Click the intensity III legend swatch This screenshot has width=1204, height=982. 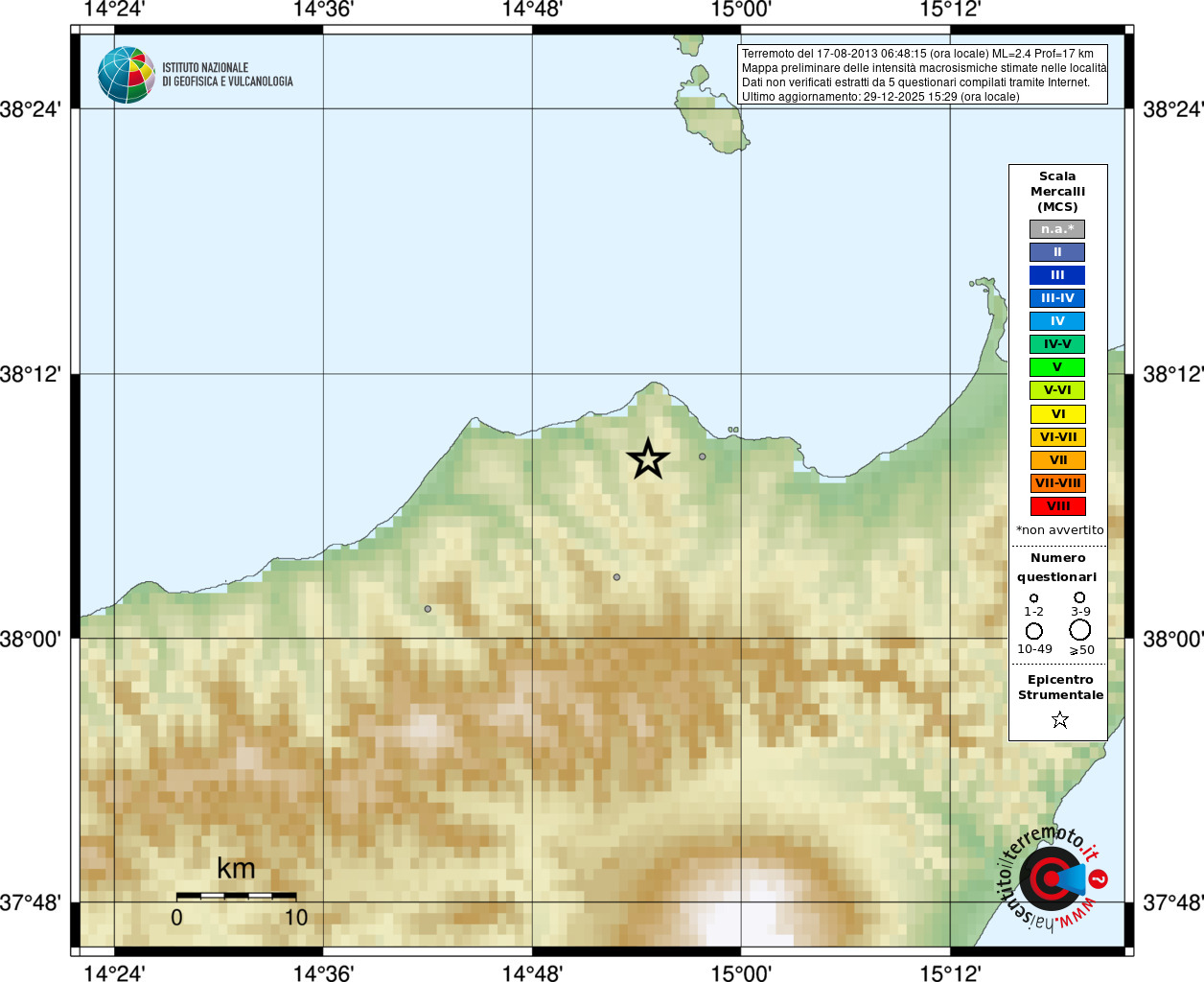point(1057,275)
